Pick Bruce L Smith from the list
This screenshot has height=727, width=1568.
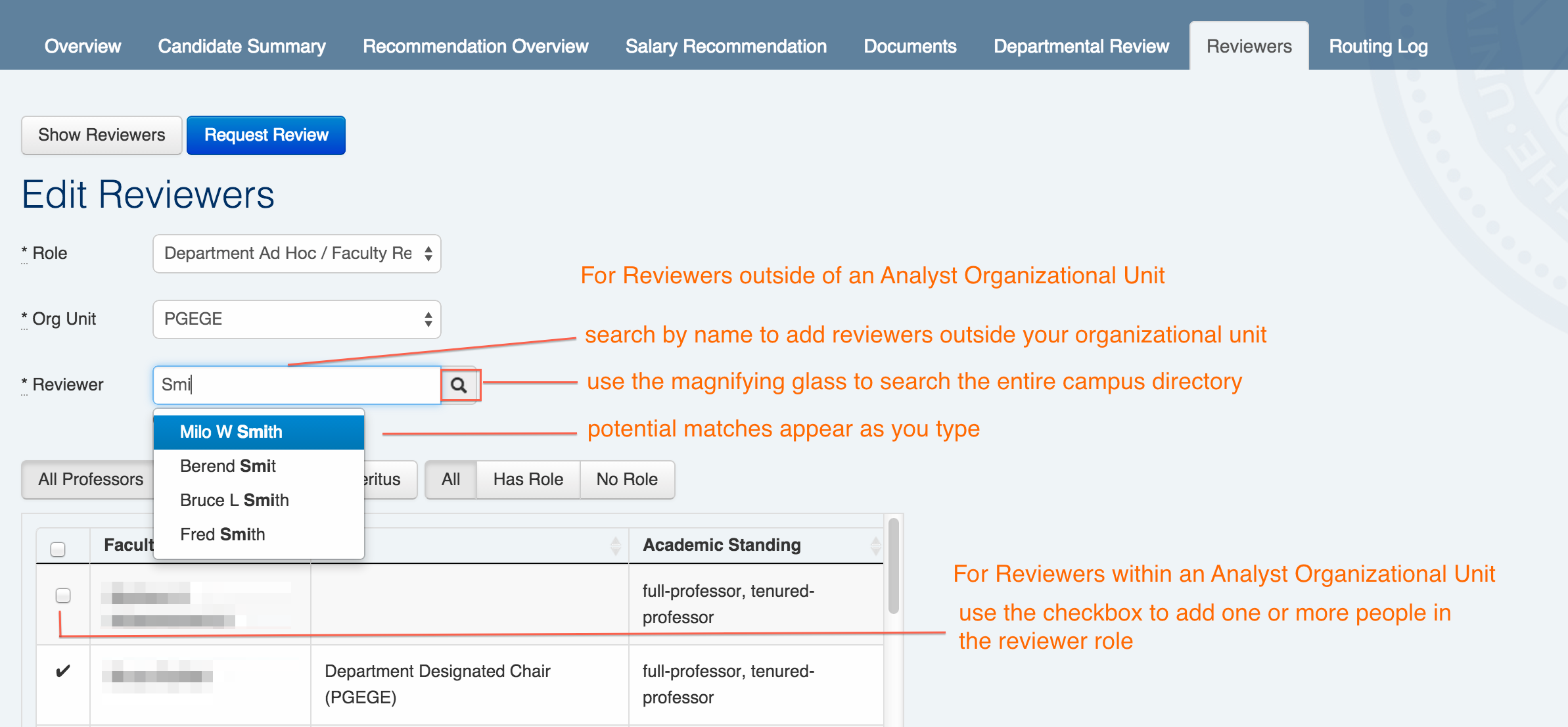coord(259,500)
